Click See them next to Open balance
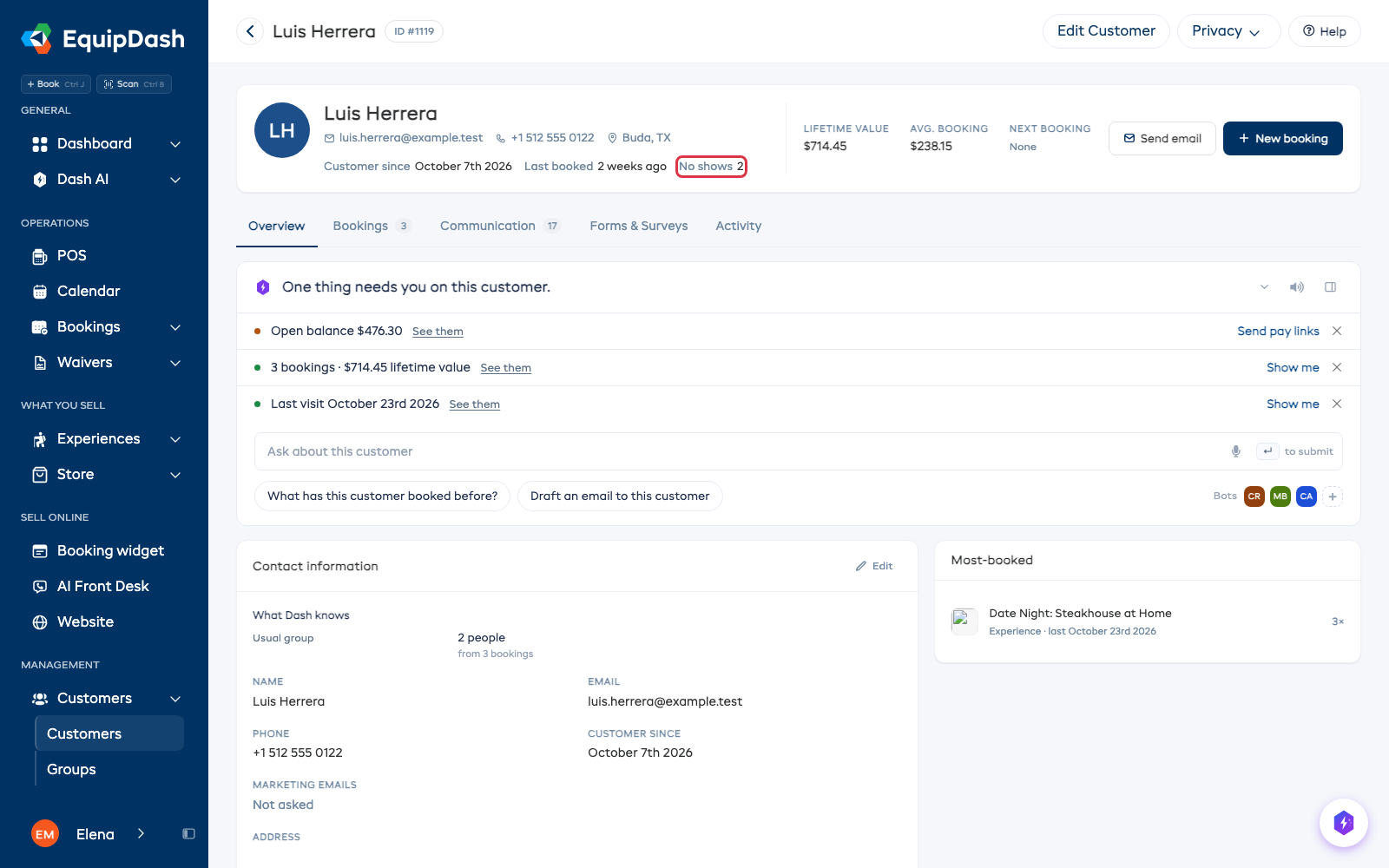 click(438, 332)
